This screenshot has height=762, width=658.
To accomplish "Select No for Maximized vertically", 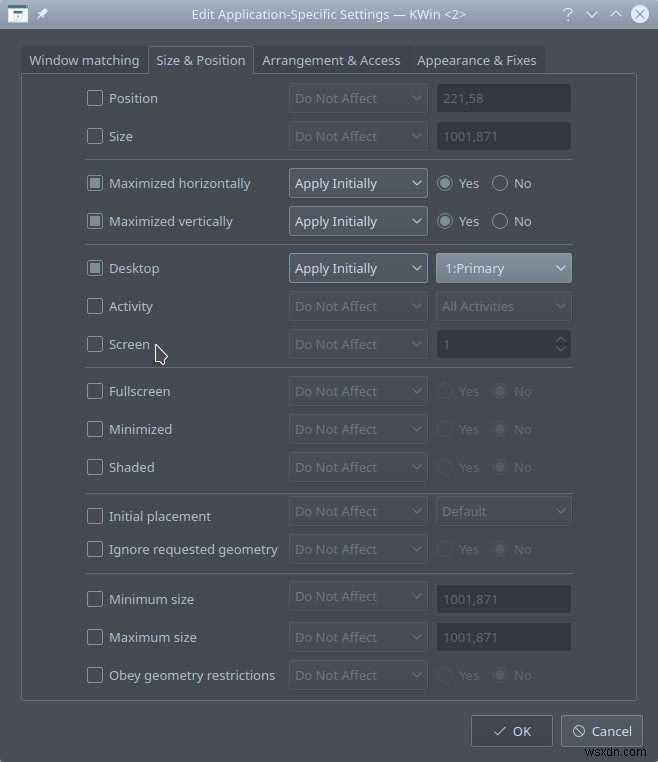I will pos(500,221).
